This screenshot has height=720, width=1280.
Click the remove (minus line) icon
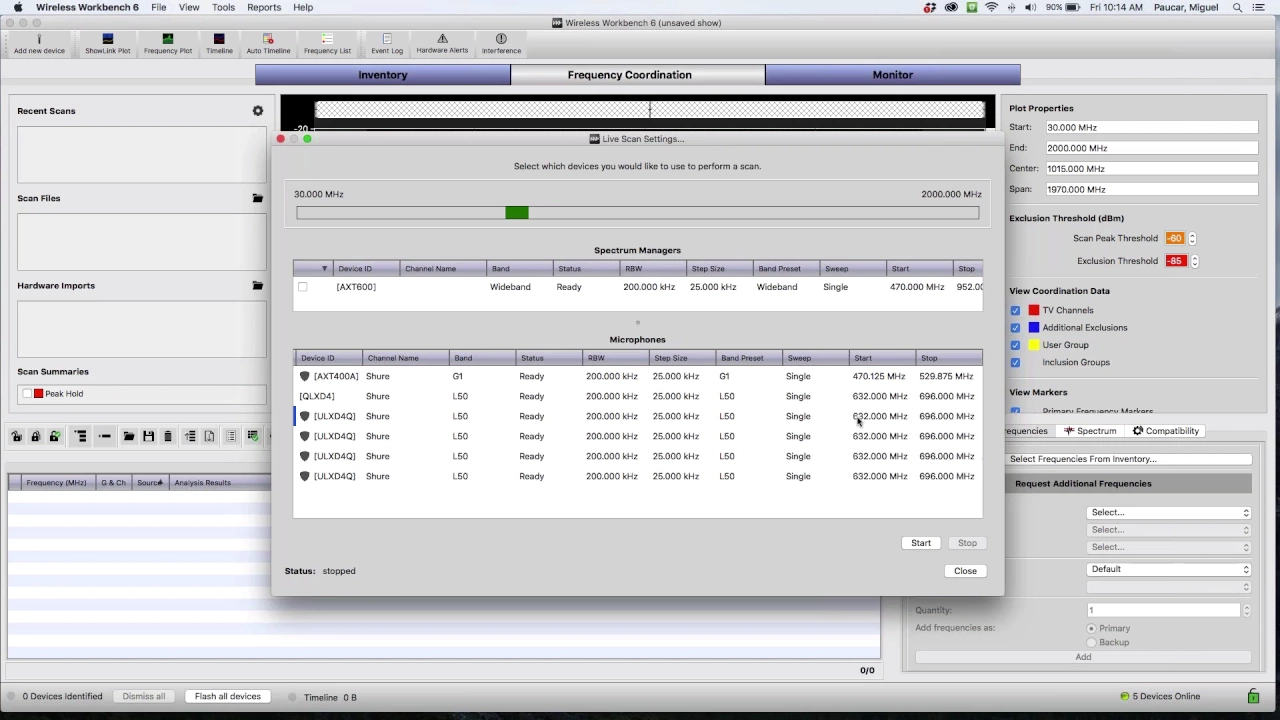104,436
